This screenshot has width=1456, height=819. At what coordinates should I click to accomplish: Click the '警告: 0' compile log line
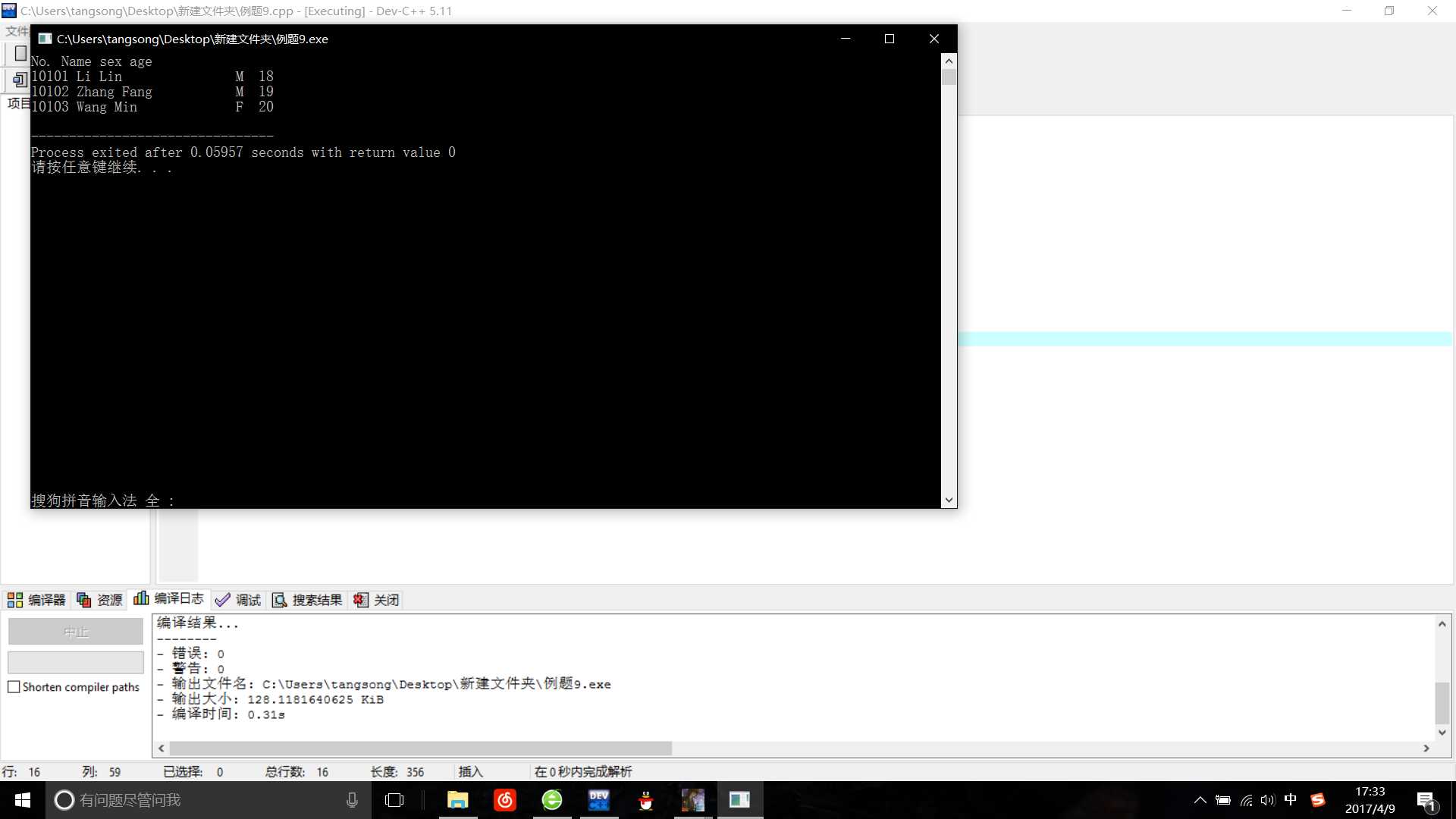[x=190, y=669]
